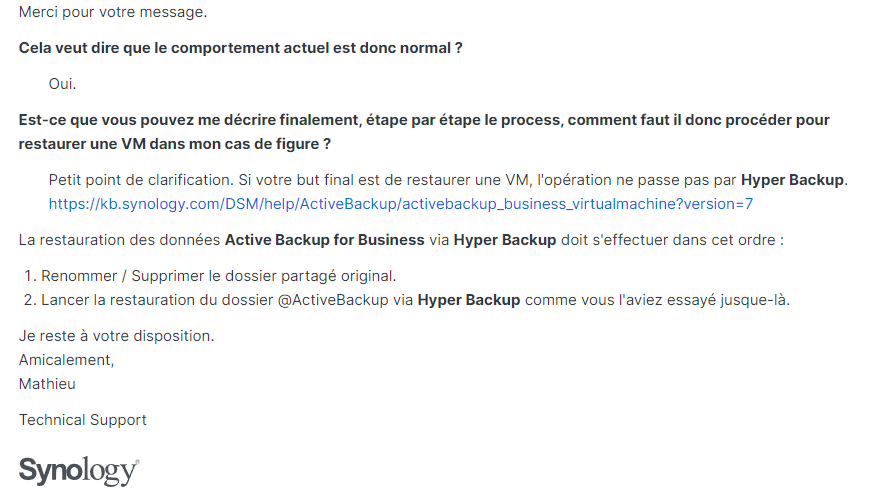The image size is (872, 493).
Task: Click the bold 'Hyper Backup' in clarification line
Action: coord(792,180)
